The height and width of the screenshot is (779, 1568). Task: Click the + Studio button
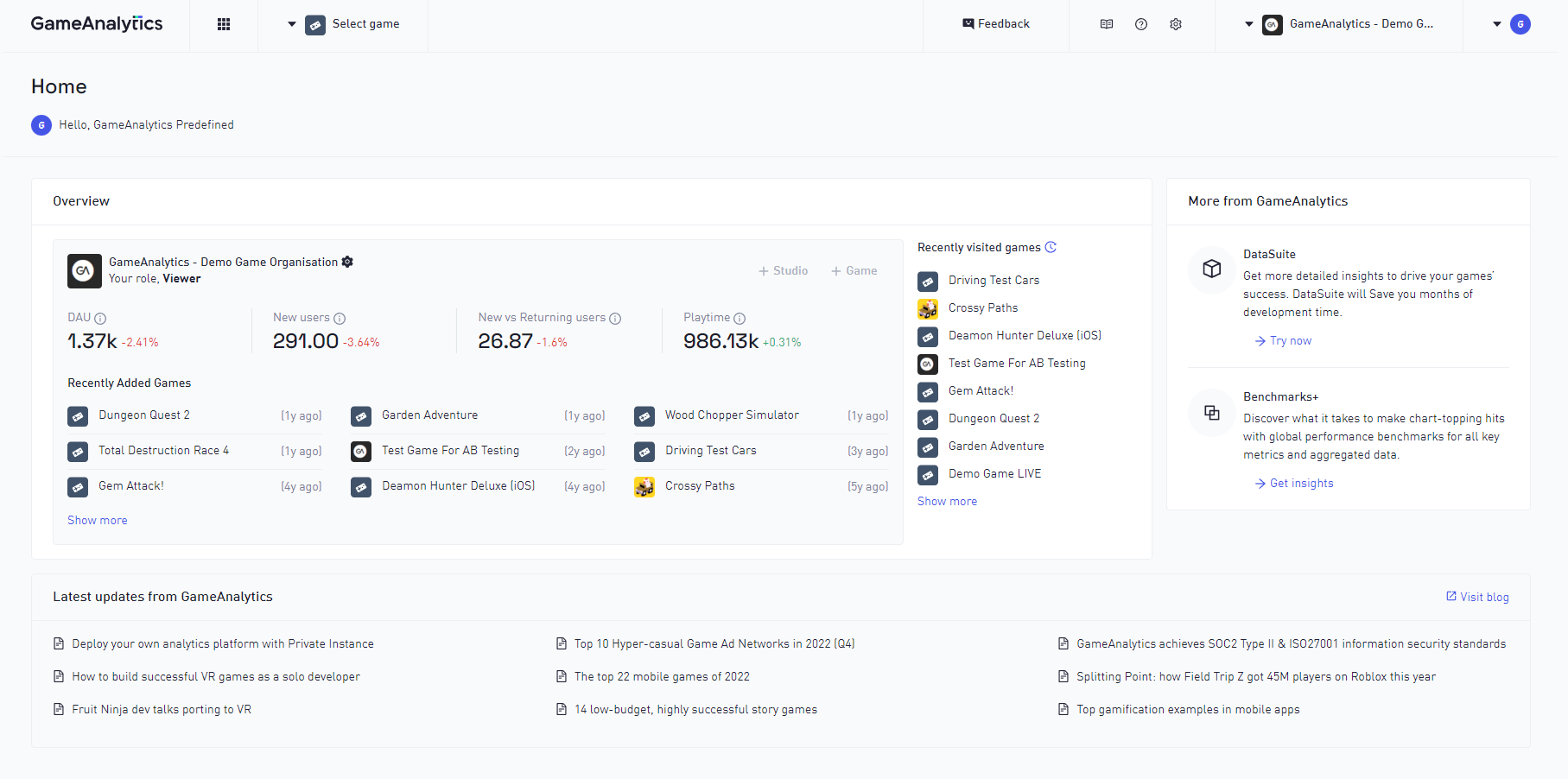pos(784,271)
